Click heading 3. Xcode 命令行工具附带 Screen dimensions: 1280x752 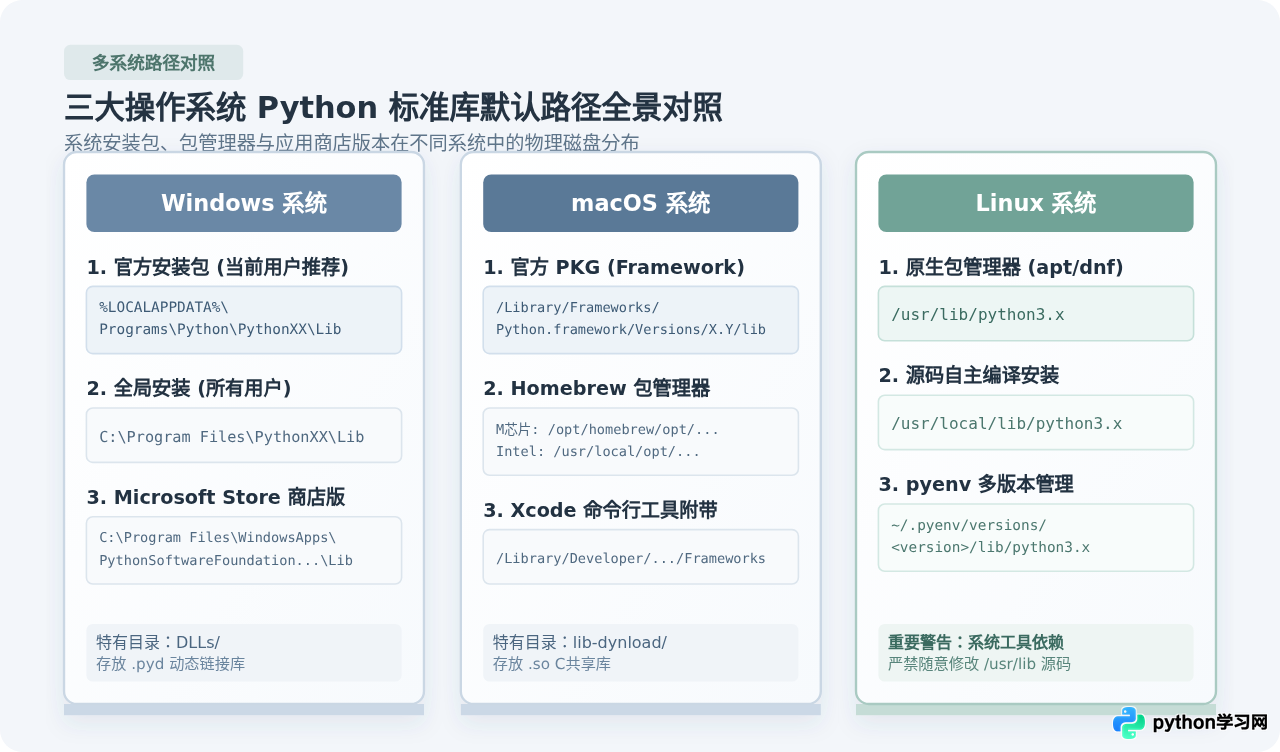[x=600, y=510]
